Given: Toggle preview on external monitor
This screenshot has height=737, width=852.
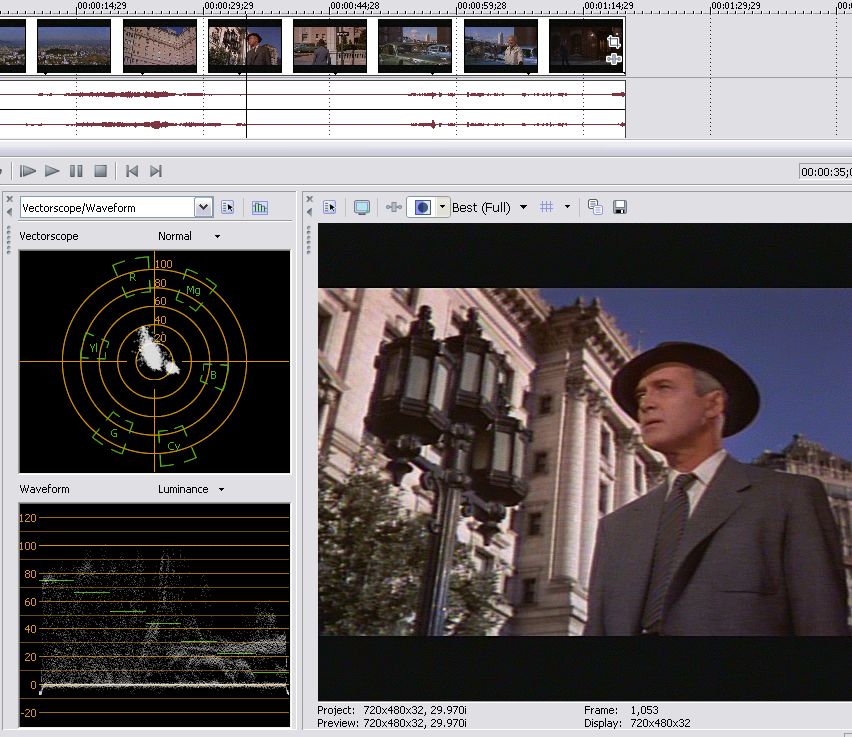Looking at the screenshot, I should 362,207.
